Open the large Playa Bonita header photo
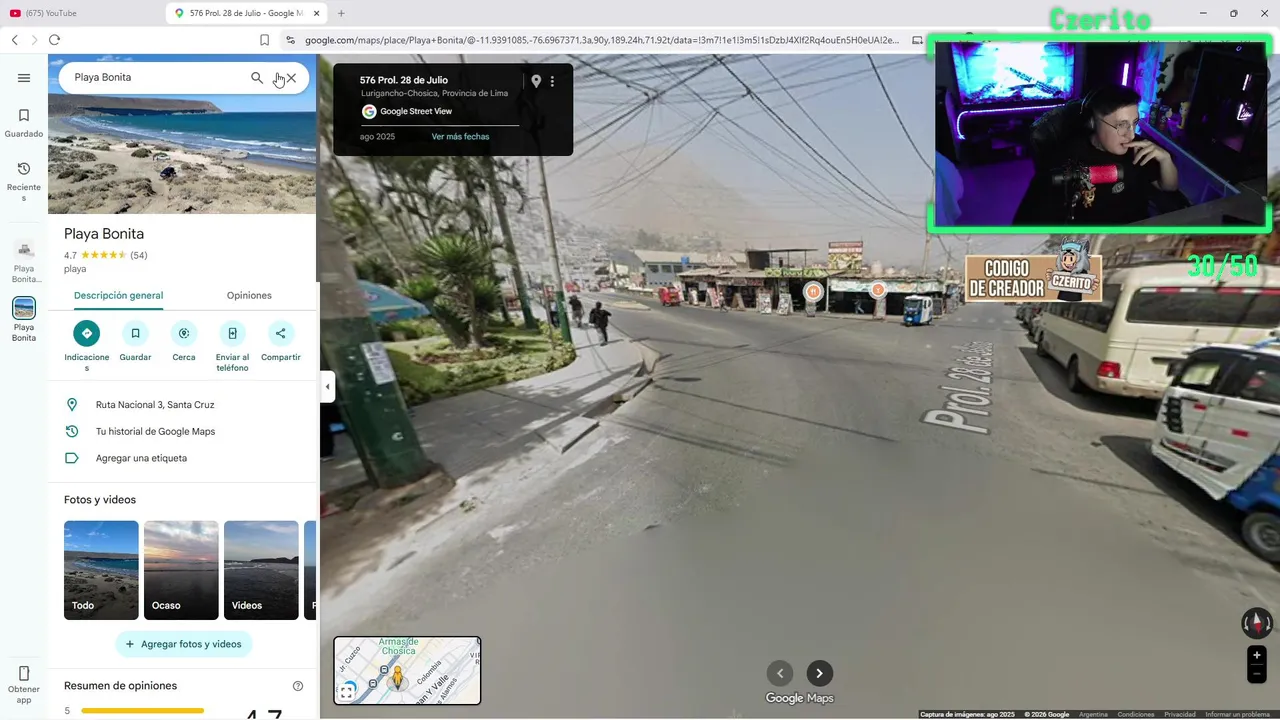The width and height of the screenshot is (1280, 720). click(182, 155)
